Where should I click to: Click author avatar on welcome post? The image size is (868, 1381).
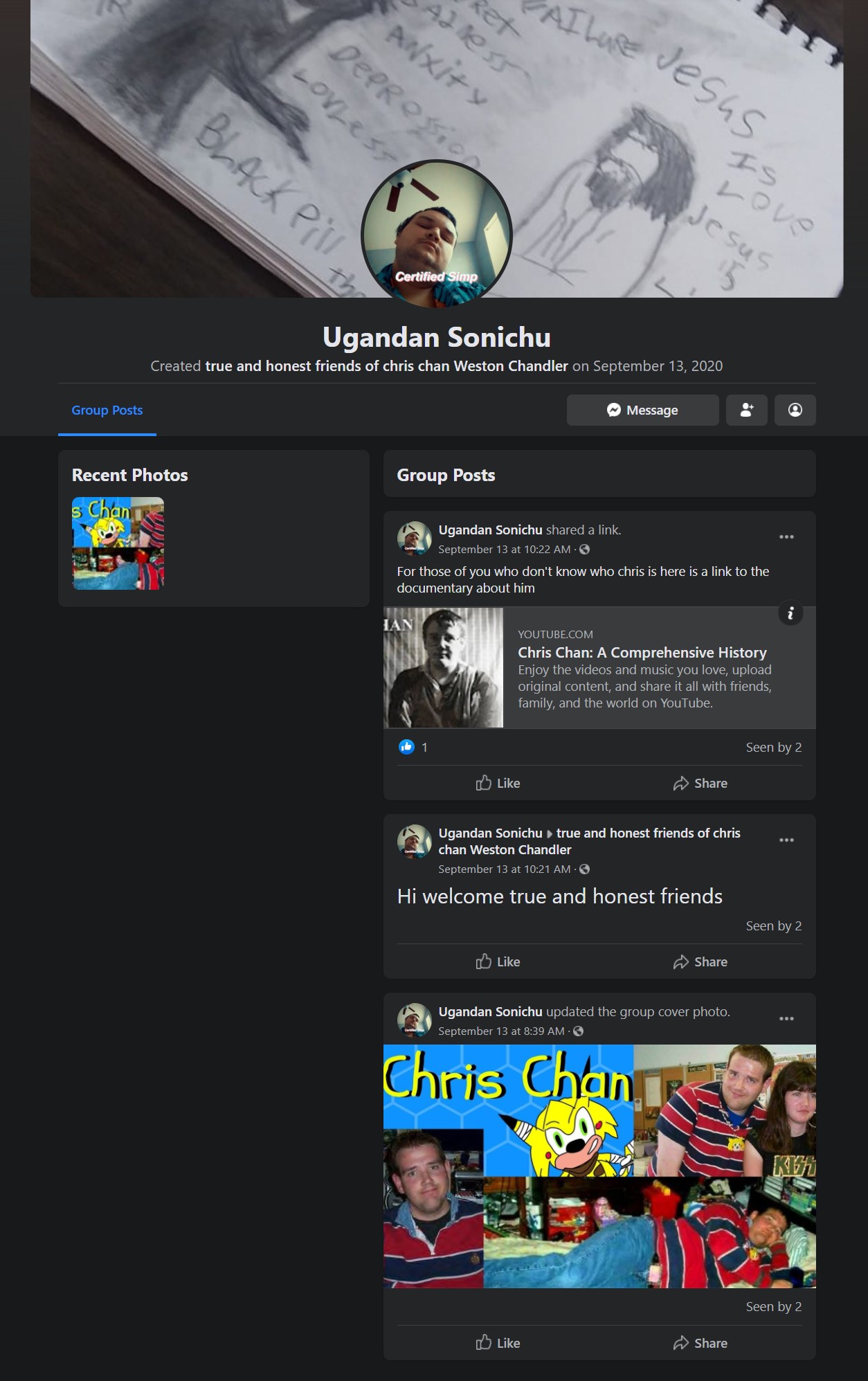(414, 841)
